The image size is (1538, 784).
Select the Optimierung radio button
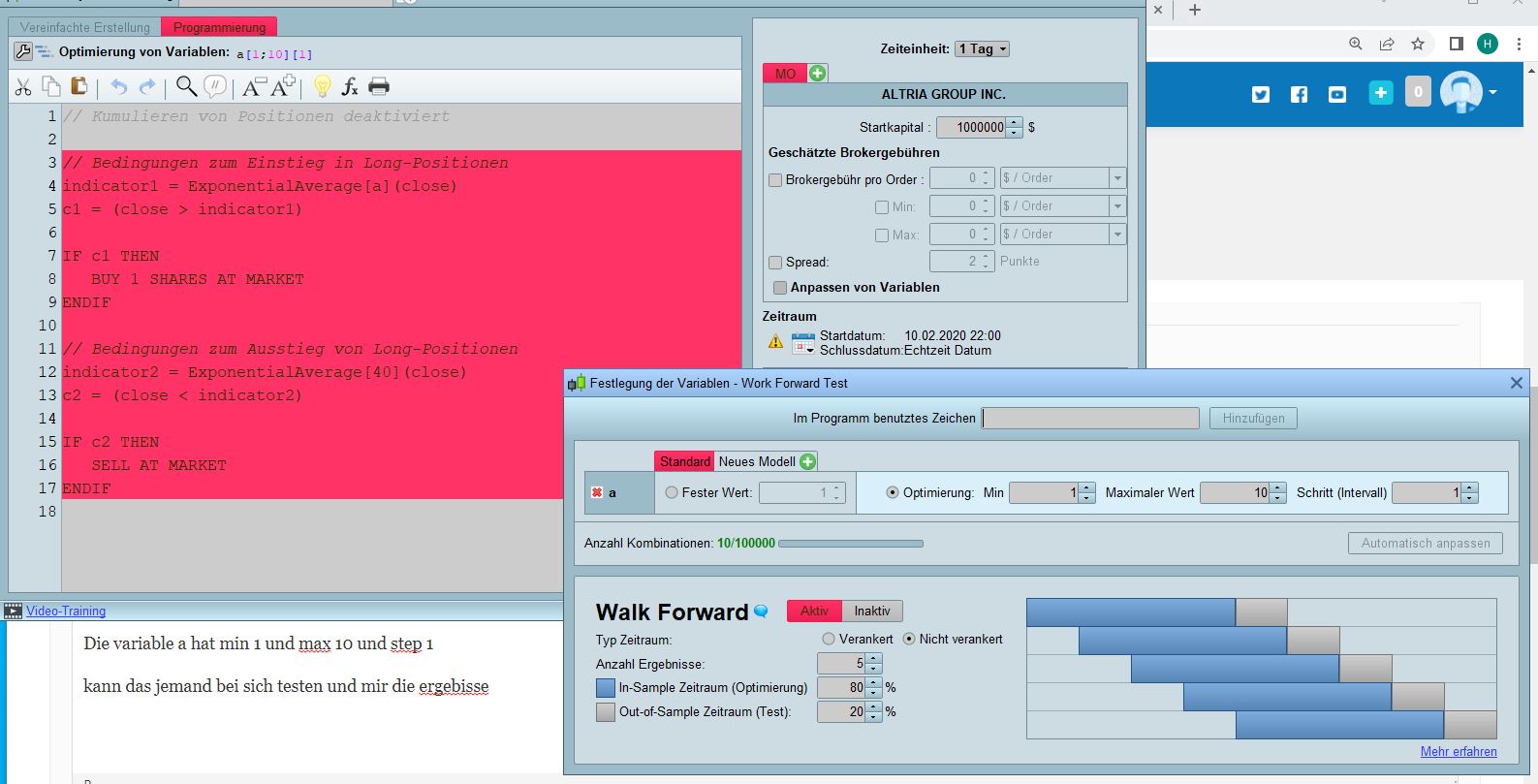point(893,492)
